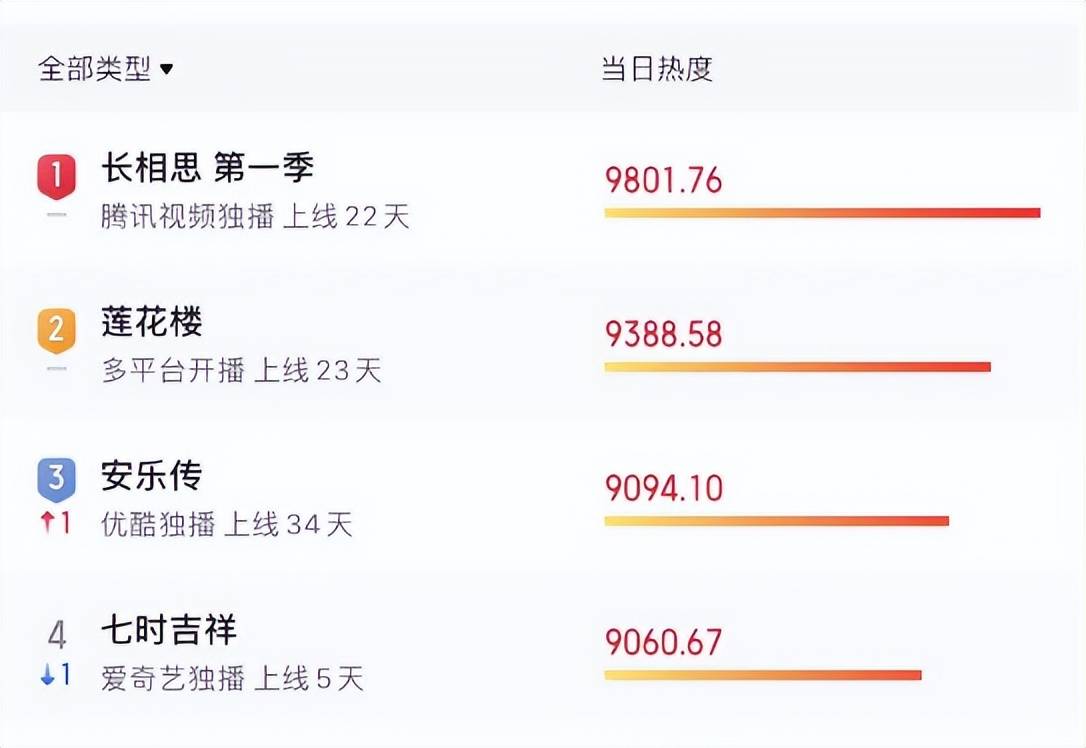Screen dimensions: 1086x748
Task: Open the show 七时吉祥
Action: [x=169, y=630]
